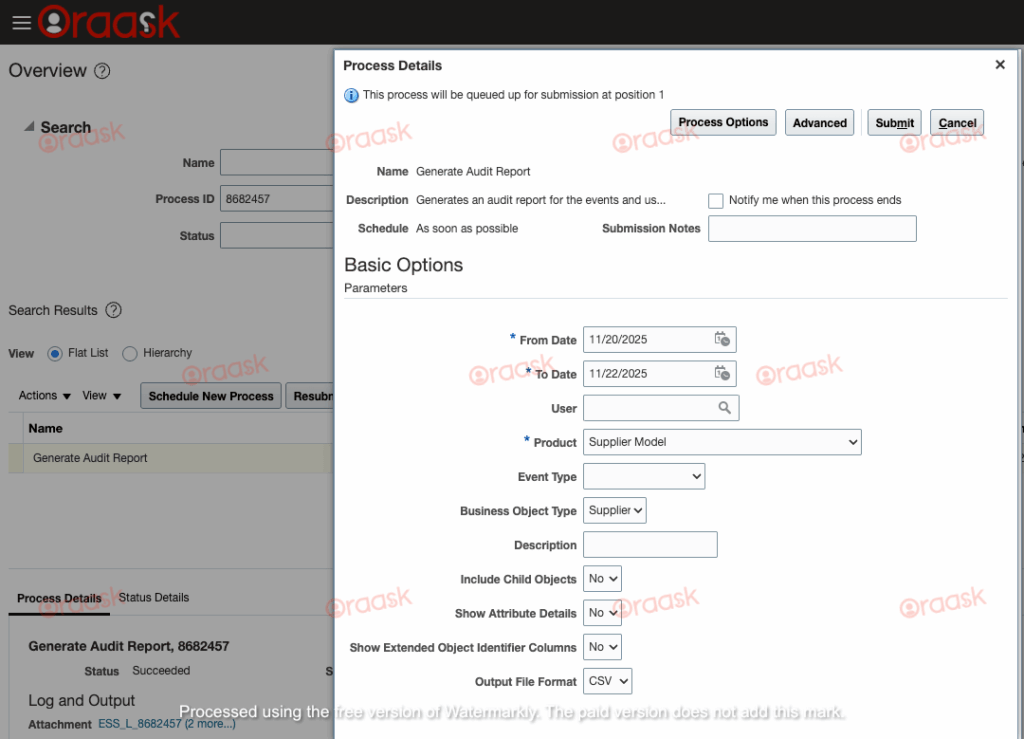Click the Name search field

pyautogui.click(x=277, y=163)
